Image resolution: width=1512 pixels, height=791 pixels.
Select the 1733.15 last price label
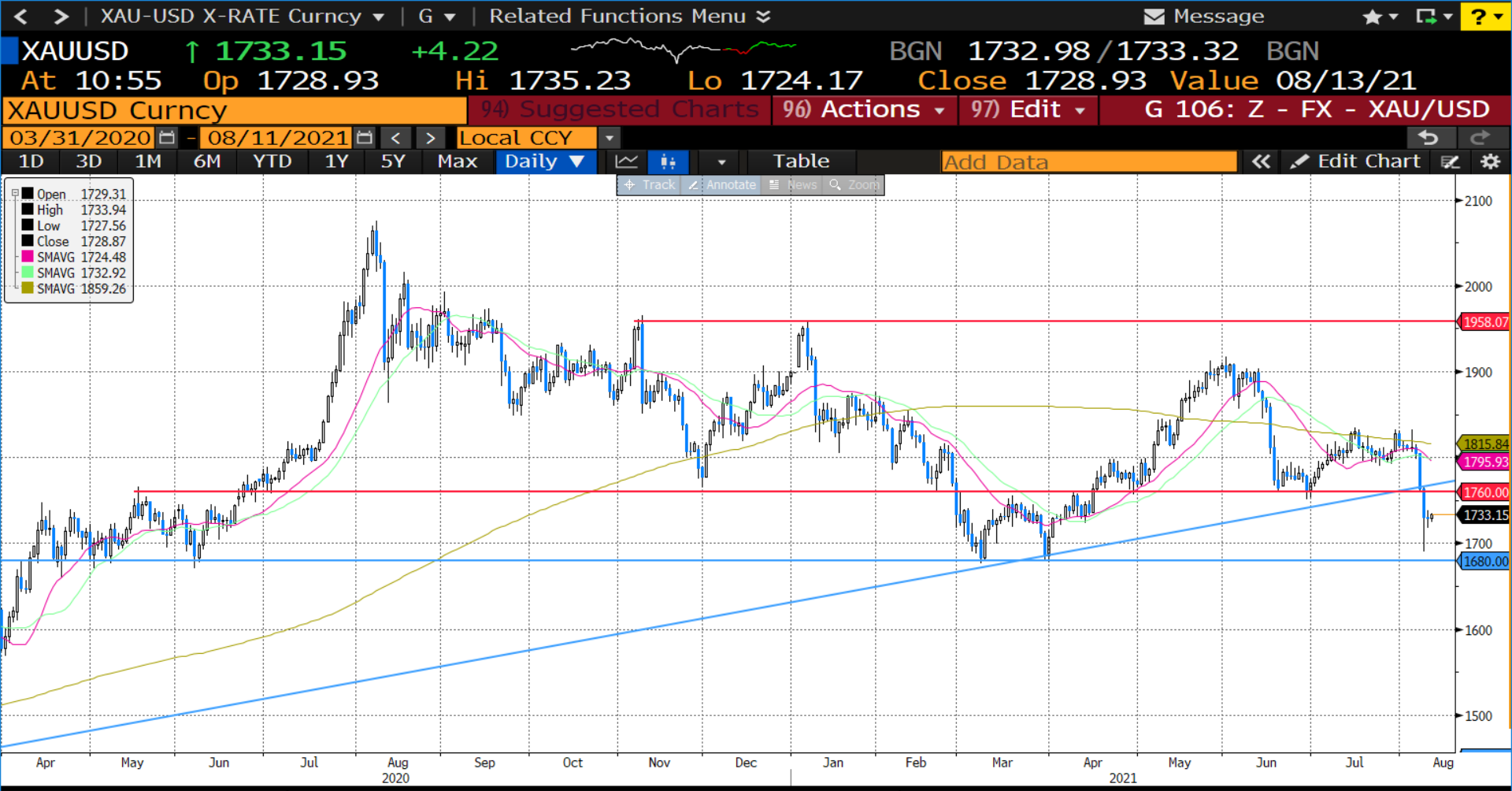[x=1484, y=515]
